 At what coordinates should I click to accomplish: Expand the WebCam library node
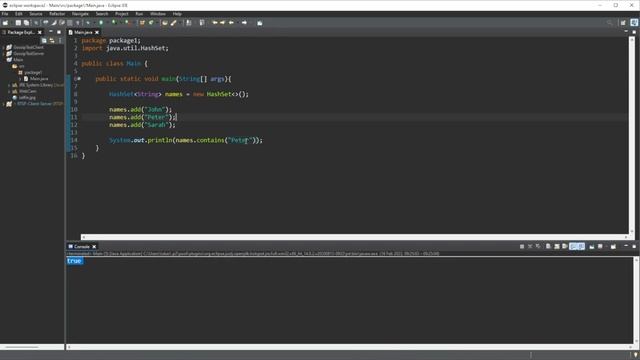pyautogui.click(x=9, y=91)
